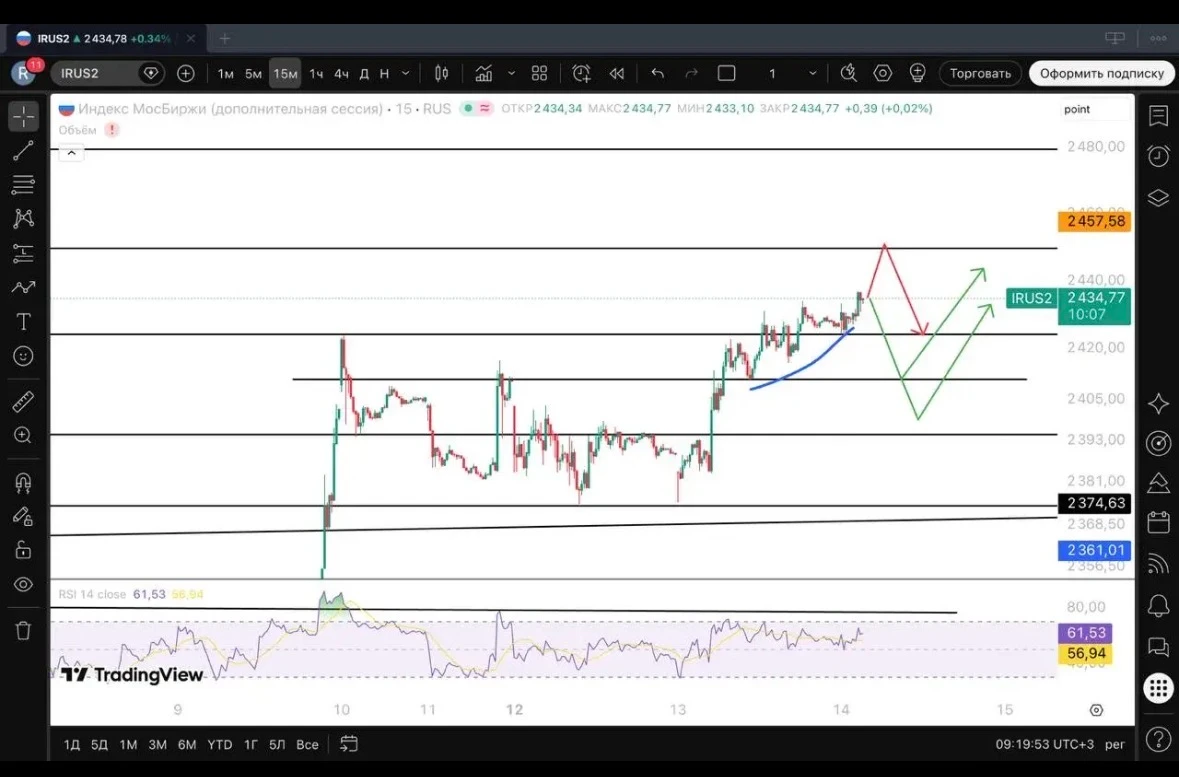Open the emoji icons tool
The image size is (1179, 777).
coord(23,356)
